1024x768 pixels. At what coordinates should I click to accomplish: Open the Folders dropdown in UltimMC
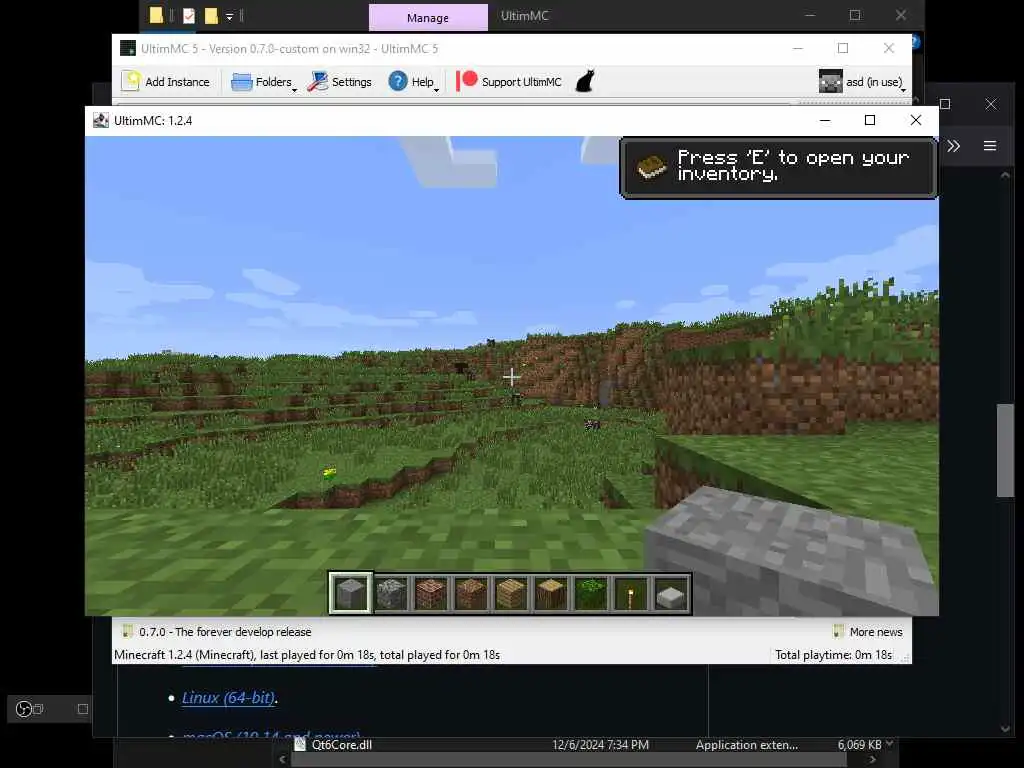(264, 82)
